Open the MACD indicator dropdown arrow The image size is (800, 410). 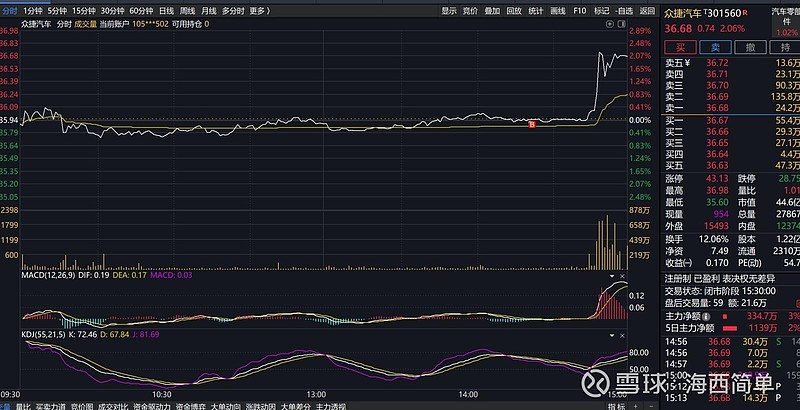click(x=612, y=276)
